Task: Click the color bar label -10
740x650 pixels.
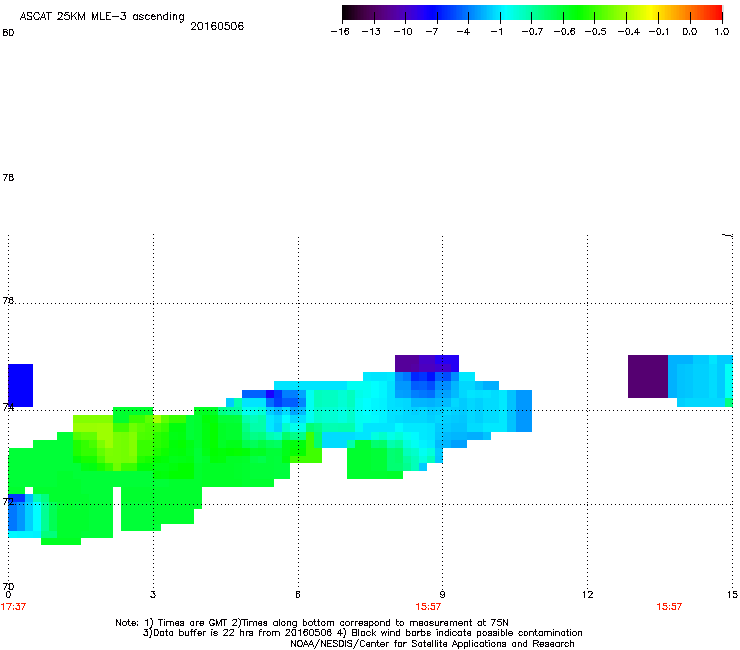Action: 403,32
